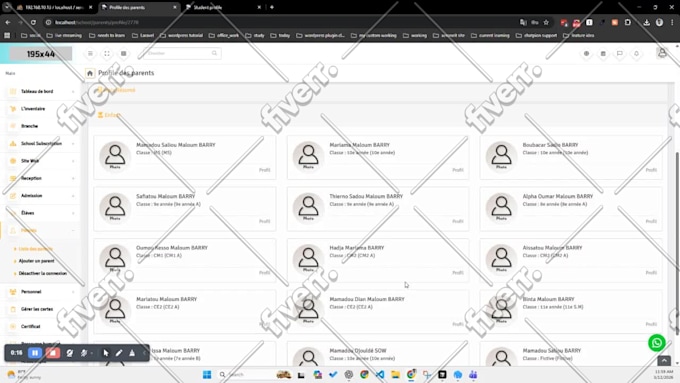Screen dimensions: 680x383
Task: Open Profil link for Boubacar Sadio BARRY
Action: tap(651, 170)
